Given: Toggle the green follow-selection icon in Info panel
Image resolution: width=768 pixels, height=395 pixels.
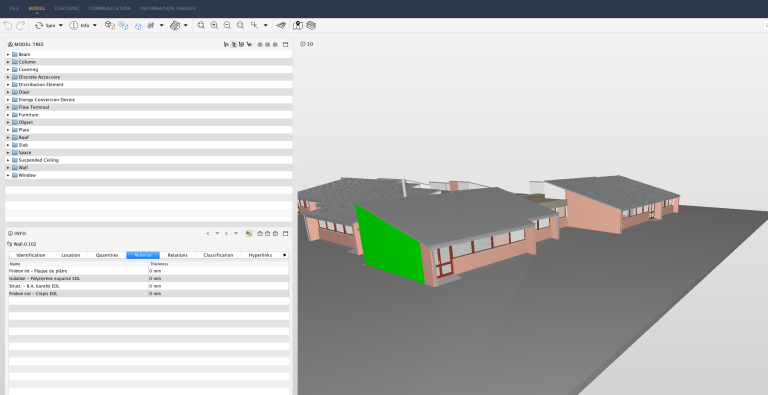Looking at the screenshot, I should click(x=249, y=234).
